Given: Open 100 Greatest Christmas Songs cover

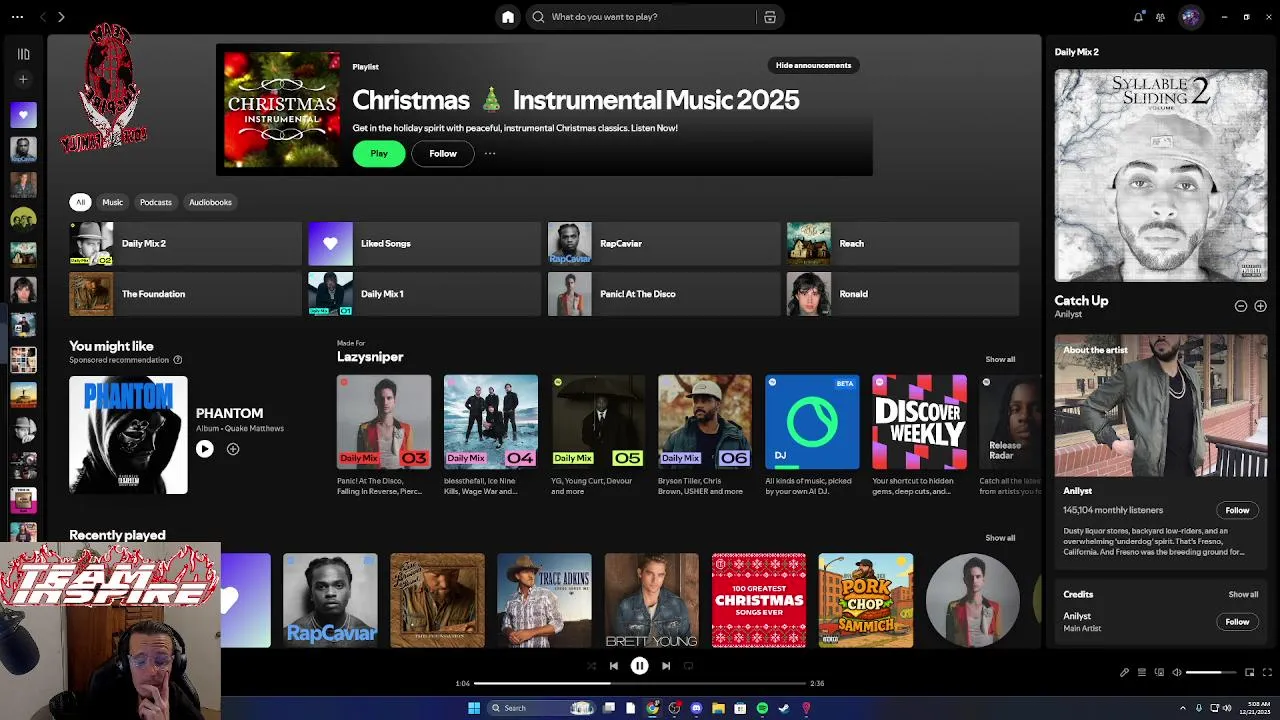Looking at the screenshot, I should 759,600.
